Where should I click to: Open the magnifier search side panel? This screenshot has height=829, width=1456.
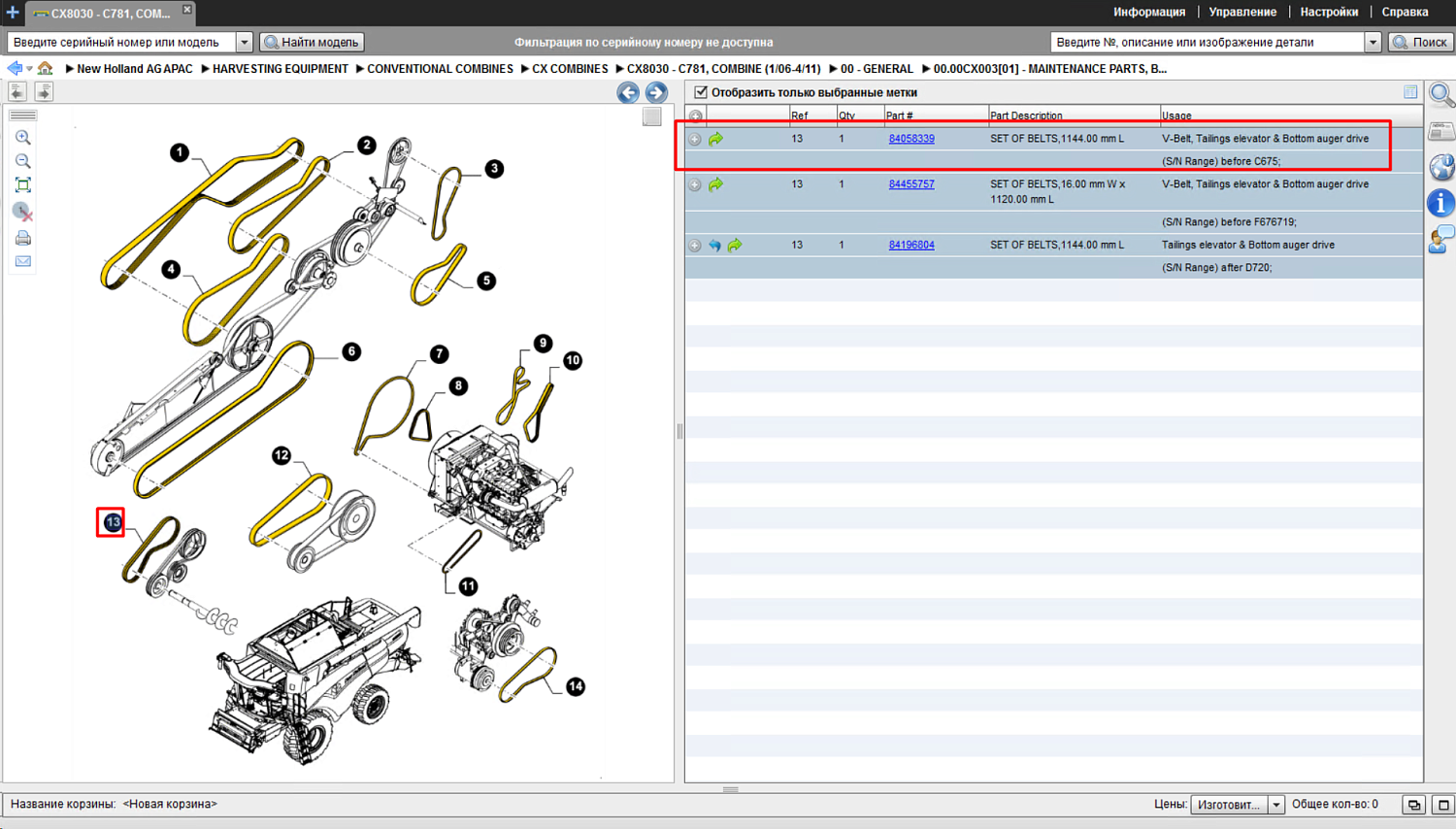1441,95
